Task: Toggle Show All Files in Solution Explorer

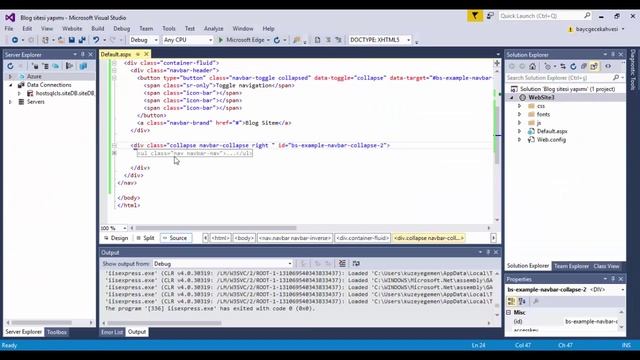Action: pyautogui.click(x=594, y=67)
